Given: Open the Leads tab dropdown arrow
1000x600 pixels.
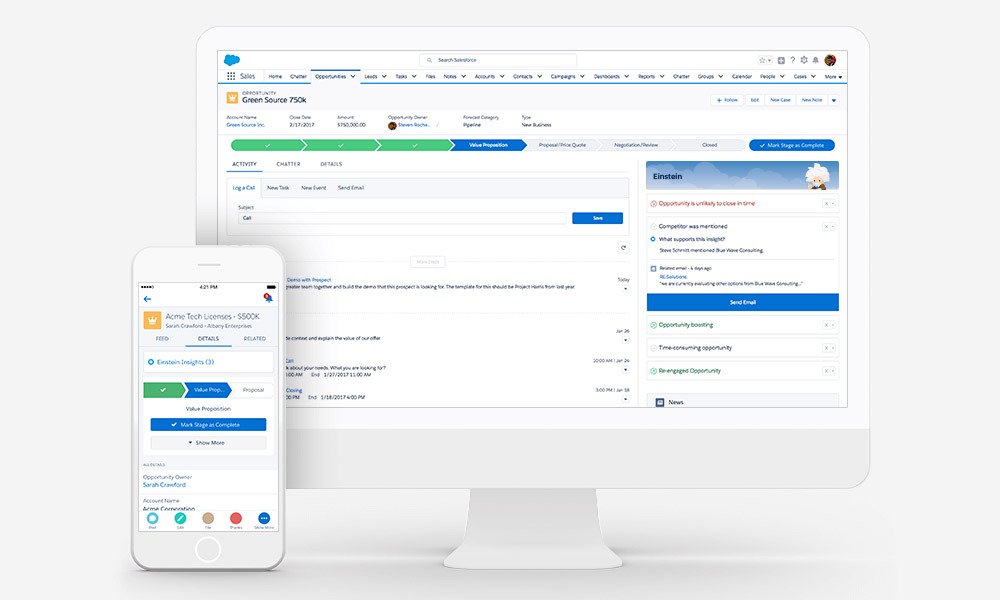Looking at the screenshot, I should 384,77.
